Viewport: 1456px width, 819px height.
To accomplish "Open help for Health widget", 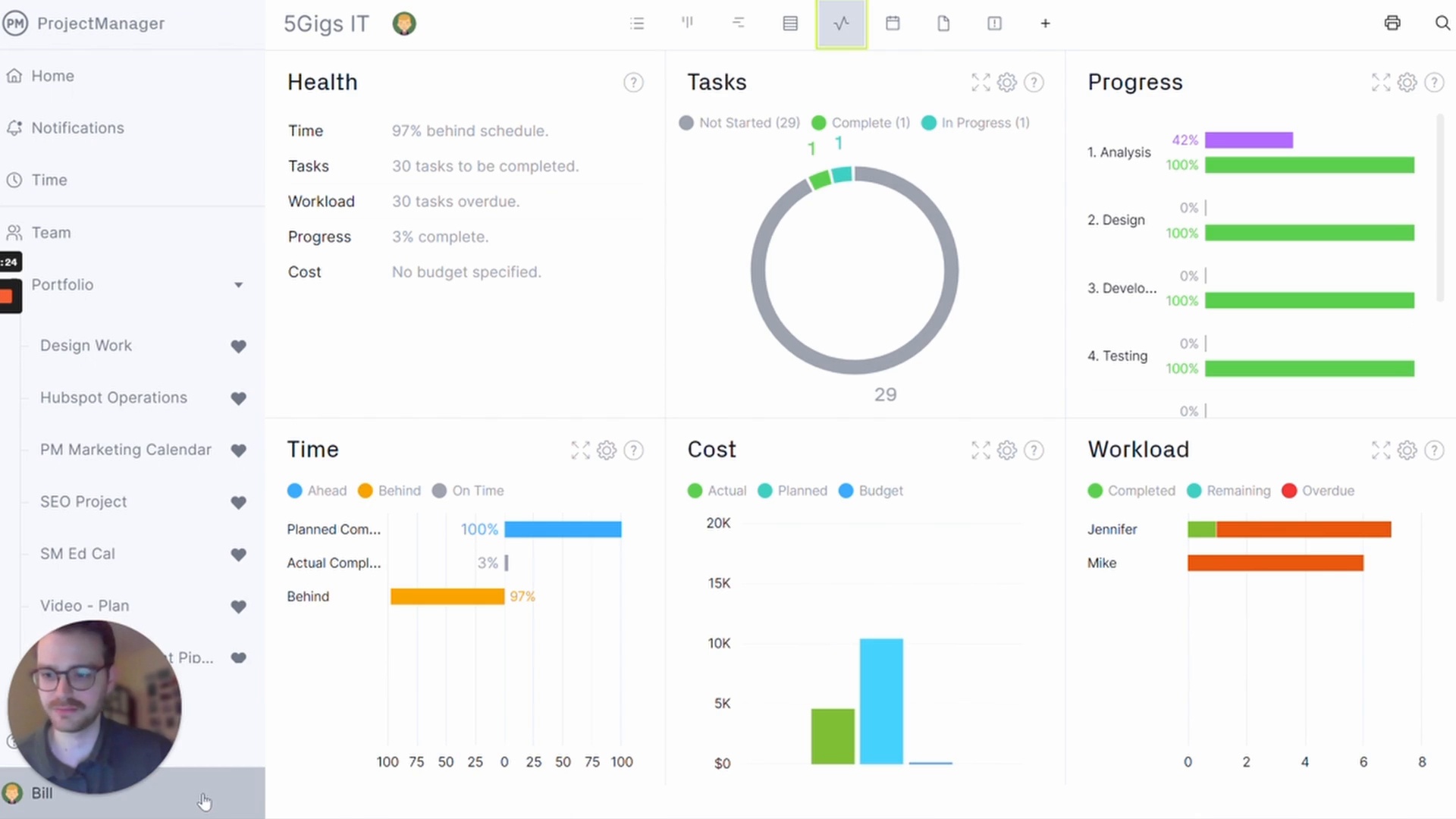I will click(x=633, y=83).
